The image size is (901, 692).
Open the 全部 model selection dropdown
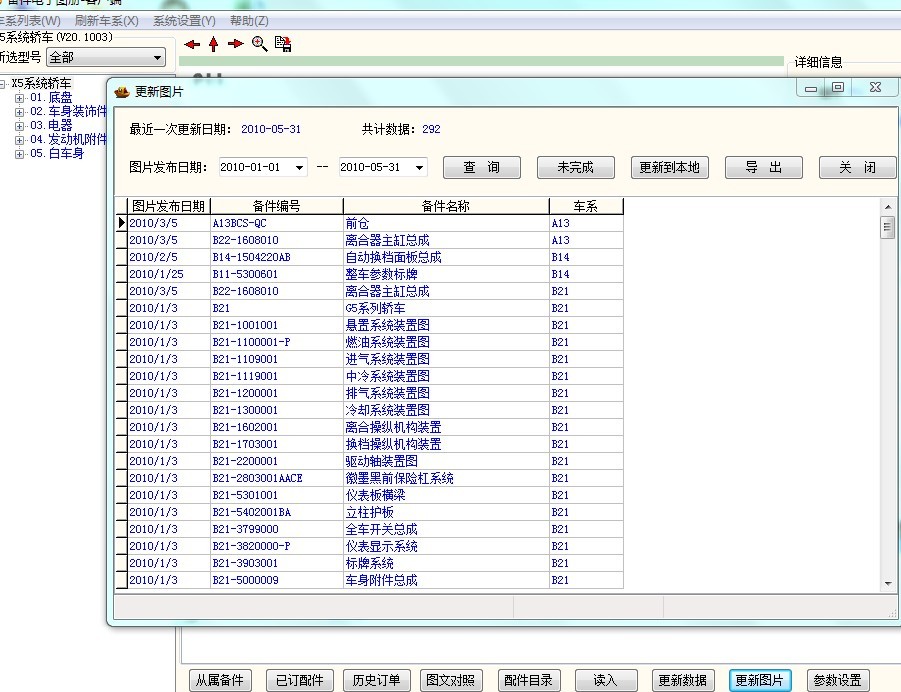pos(157,58)
